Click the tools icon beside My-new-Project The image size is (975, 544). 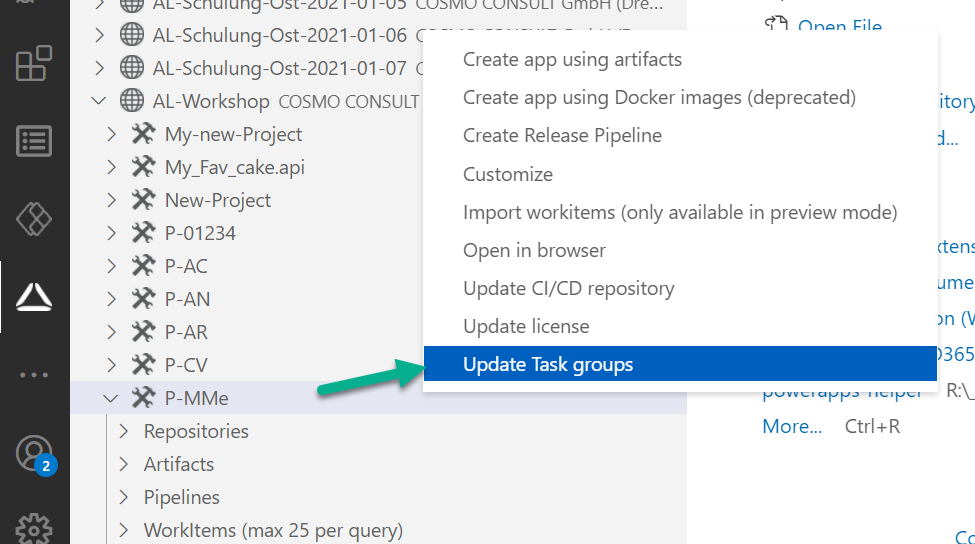(143, 134)
